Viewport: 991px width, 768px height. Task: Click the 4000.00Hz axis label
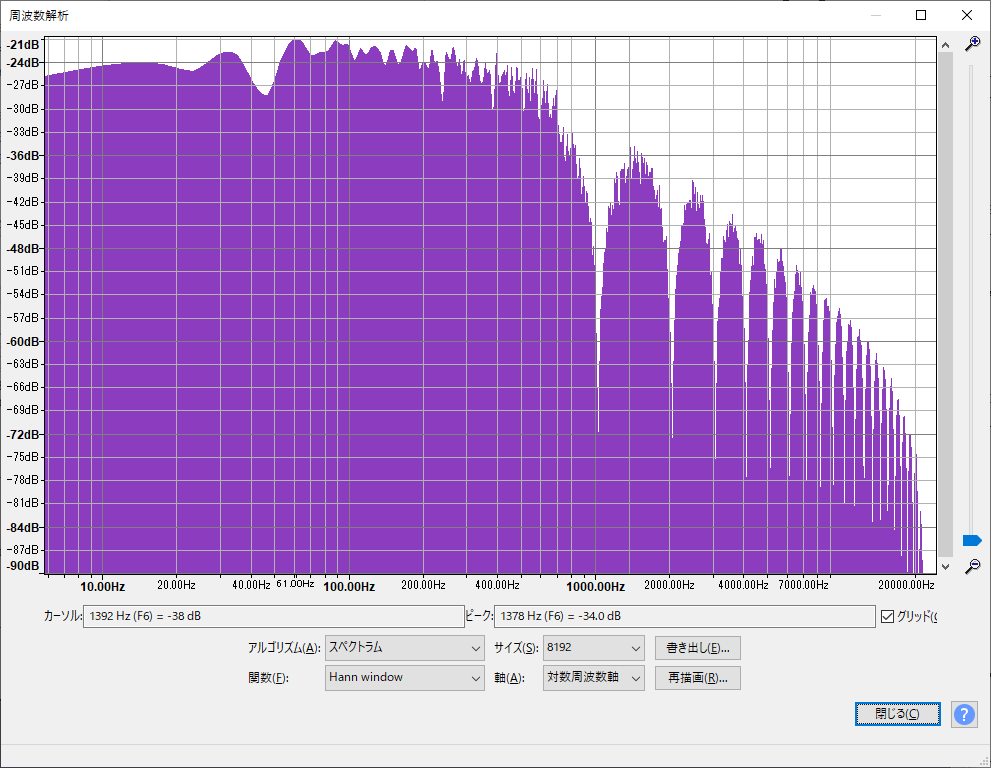coord(743,585)
